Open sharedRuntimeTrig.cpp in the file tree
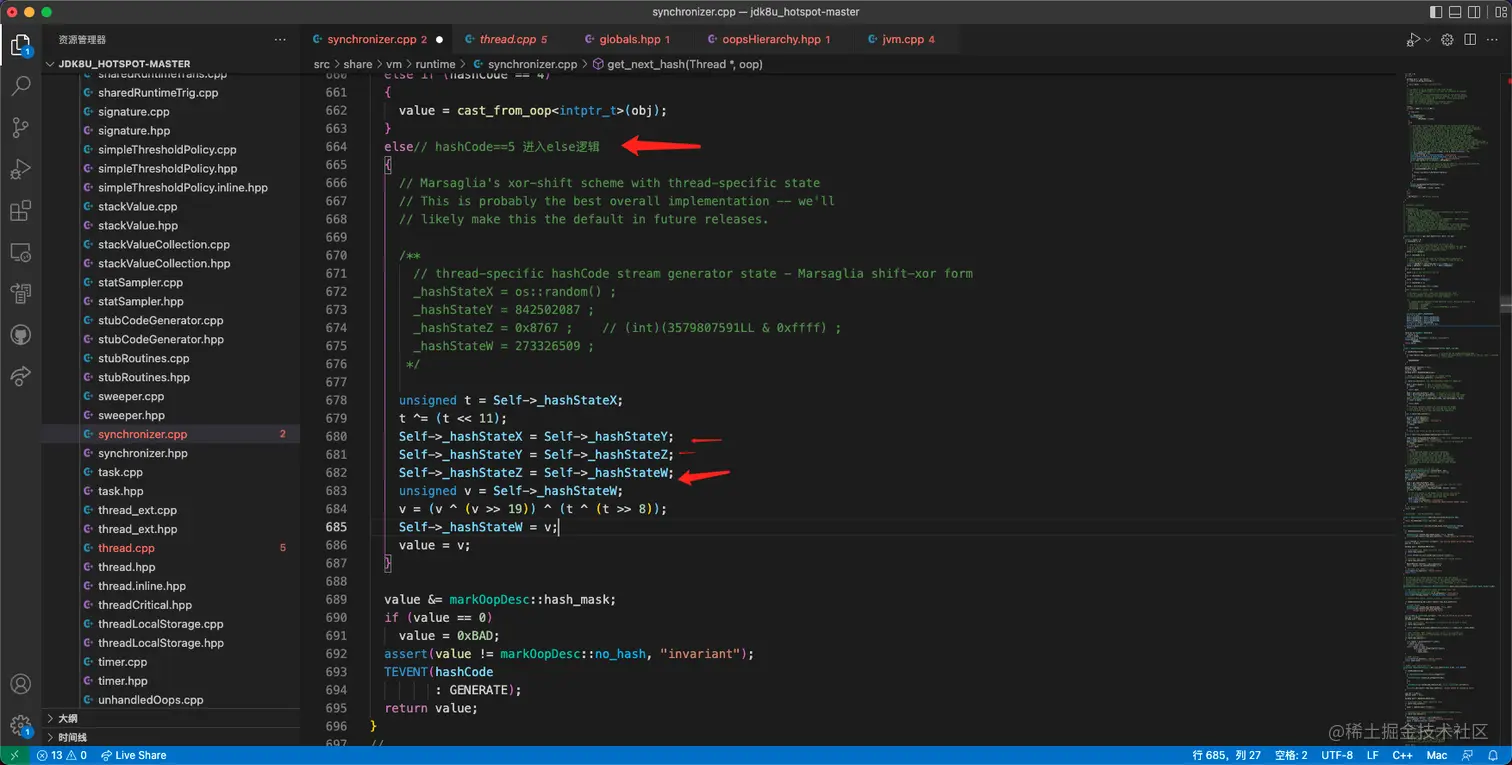Viewport: 1512px width, 765px height. (170, 93)
